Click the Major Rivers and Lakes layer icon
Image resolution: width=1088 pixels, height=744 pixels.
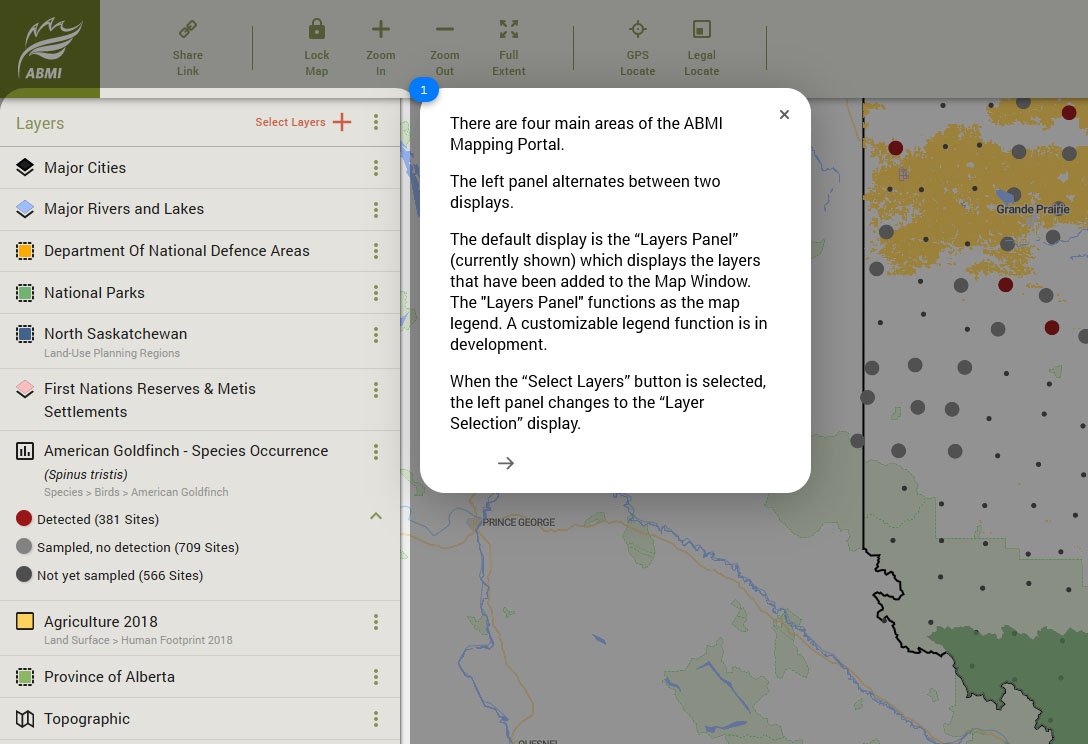pyautogui.click(x=25, y=209)
